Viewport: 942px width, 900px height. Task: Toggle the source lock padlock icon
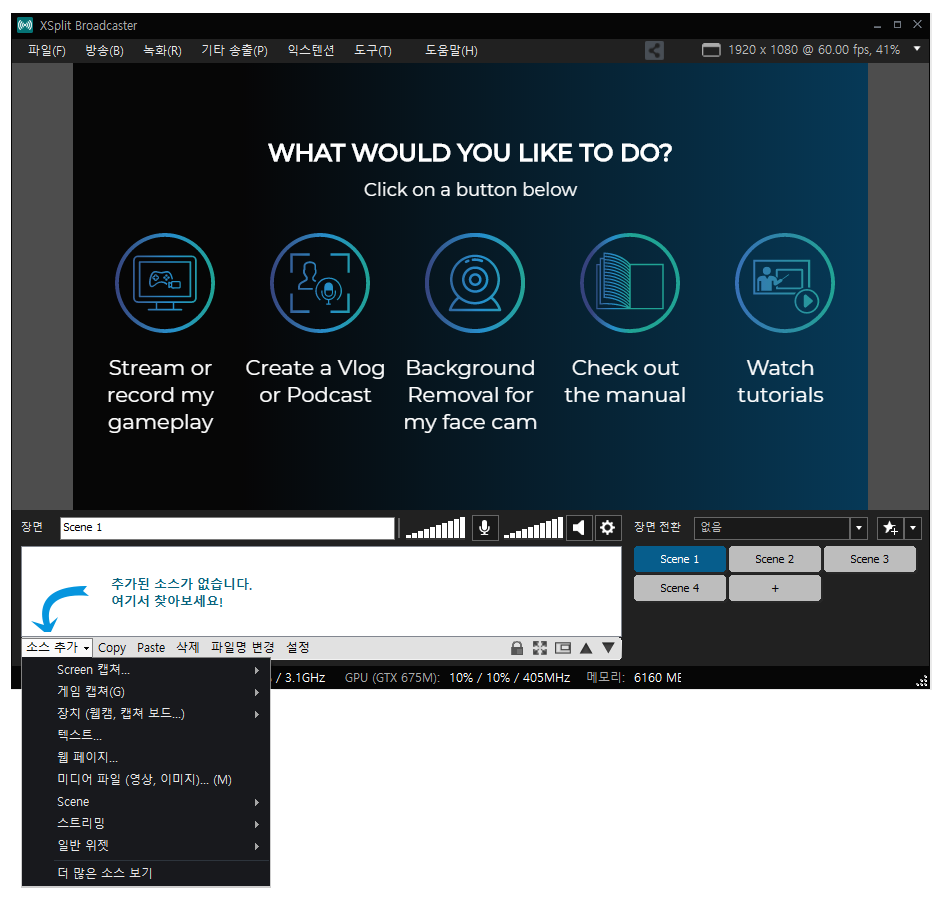517,648
